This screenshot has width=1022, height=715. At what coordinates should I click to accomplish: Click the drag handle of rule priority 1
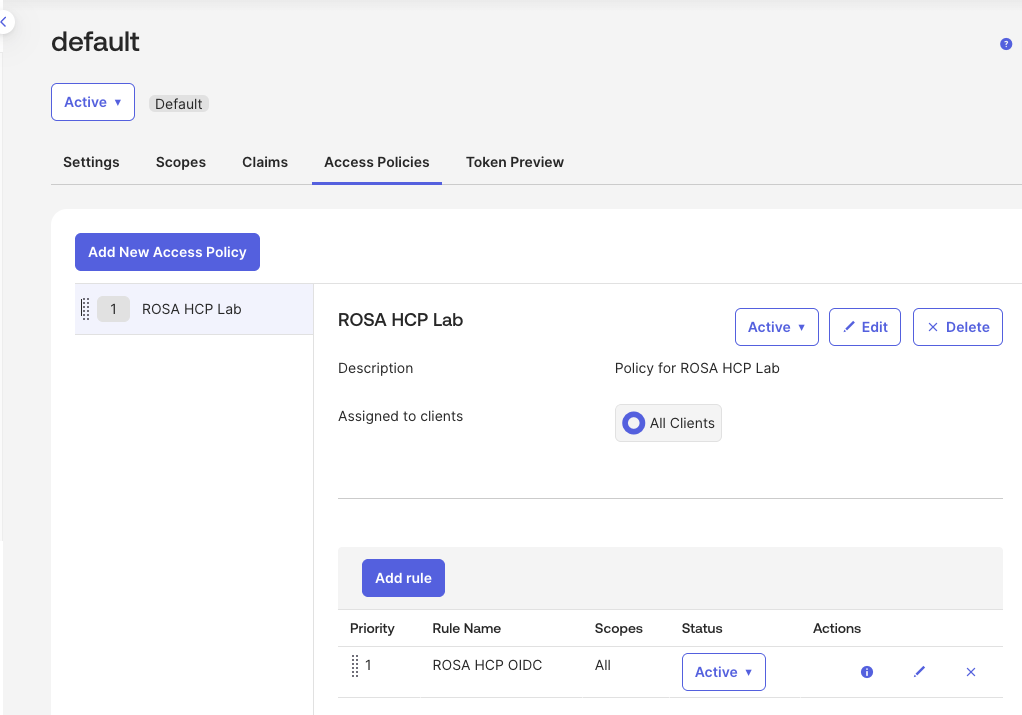(x=355, y=665)
